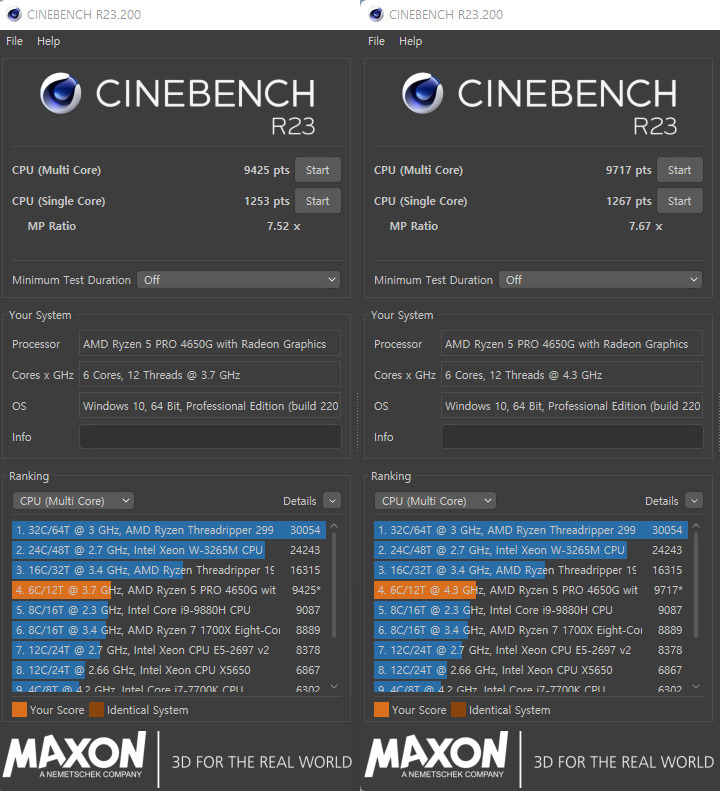
Task: Click Processor field in left window
Action: 210,344
